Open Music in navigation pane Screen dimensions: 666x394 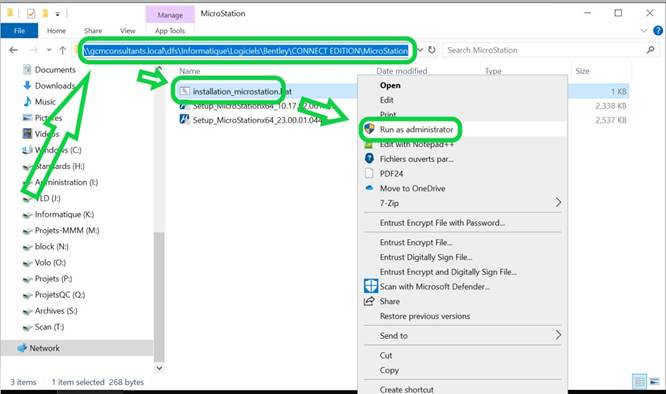(39, 102)
